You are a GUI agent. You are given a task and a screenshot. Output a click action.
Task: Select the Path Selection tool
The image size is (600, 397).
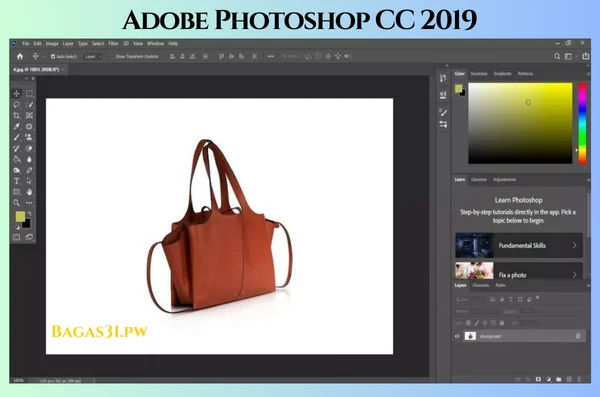pos(29,181)
